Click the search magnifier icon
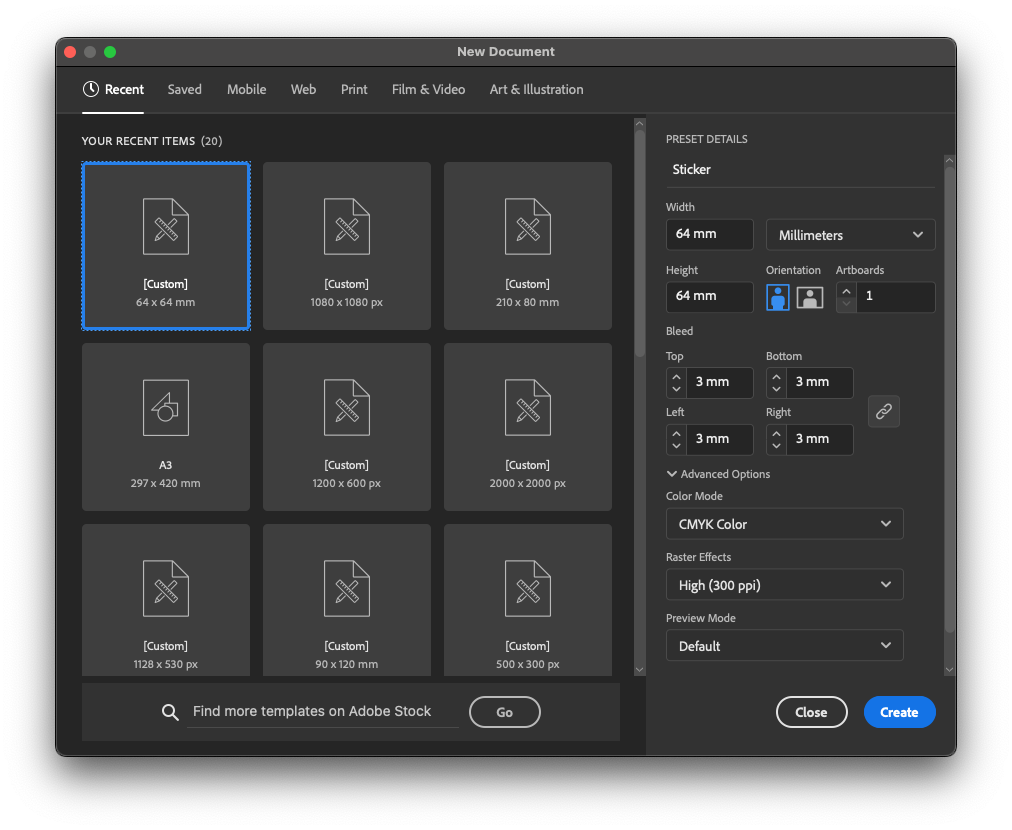 click(x=170, y=712)
